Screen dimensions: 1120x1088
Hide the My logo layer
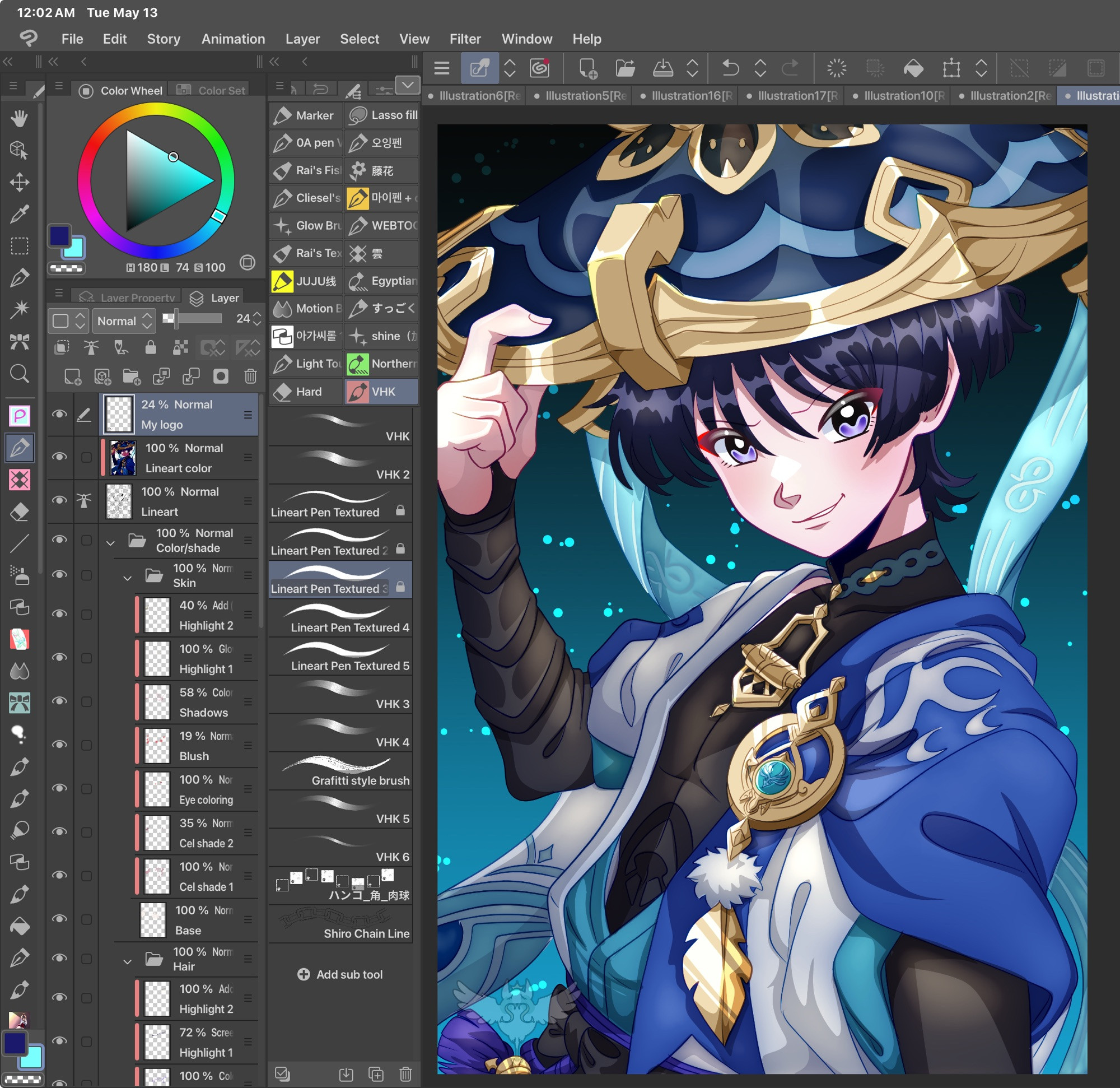(59, 414)
